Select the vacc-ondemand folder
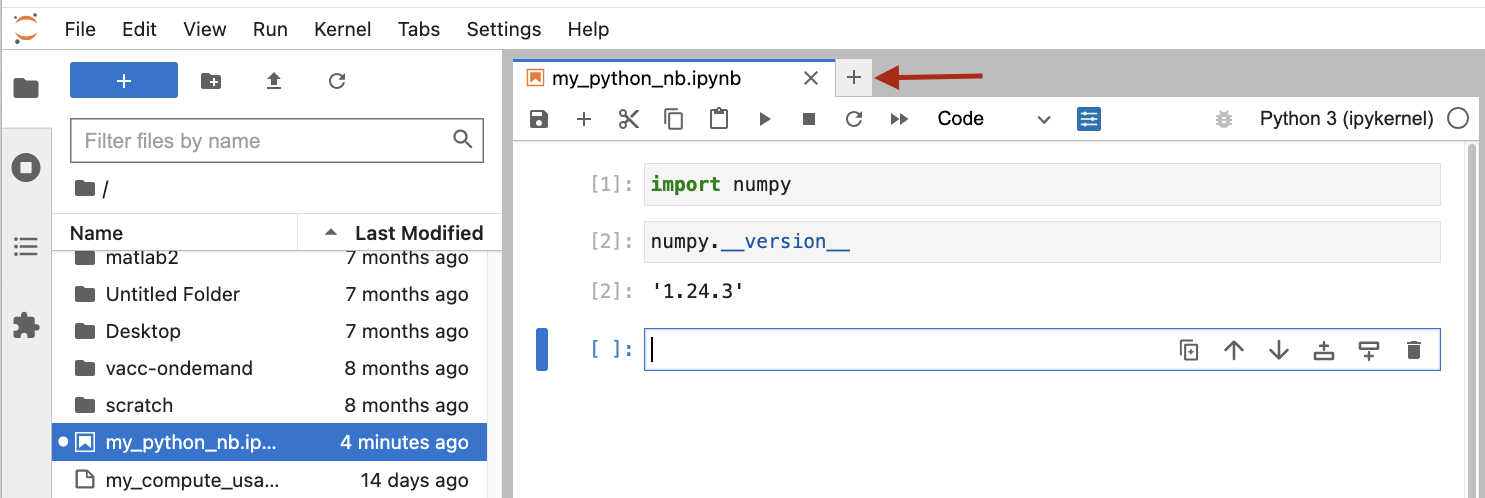Image resolution: width=1485 pixels, height=498 pixels. [270, 368]
